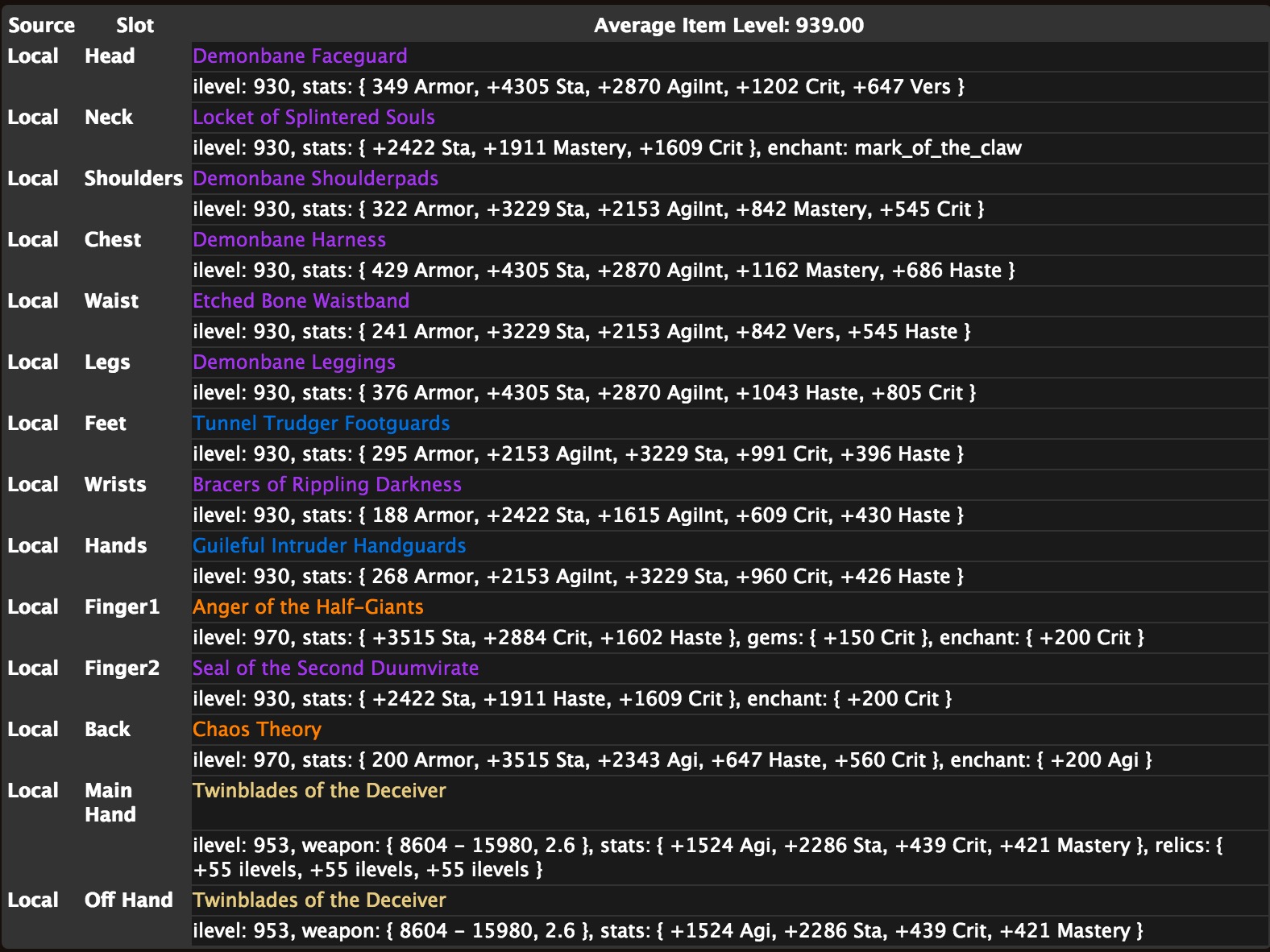Click Local source label in Back row
1270x952 pixels.
[x=33, y=730]
